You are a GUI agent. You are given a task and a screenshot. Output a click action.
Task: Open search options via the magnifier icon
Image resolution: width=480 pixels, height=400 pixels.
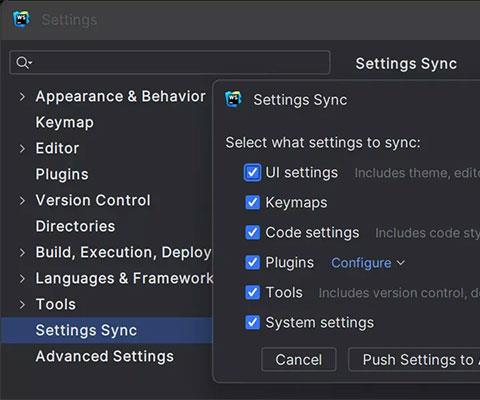24,62
